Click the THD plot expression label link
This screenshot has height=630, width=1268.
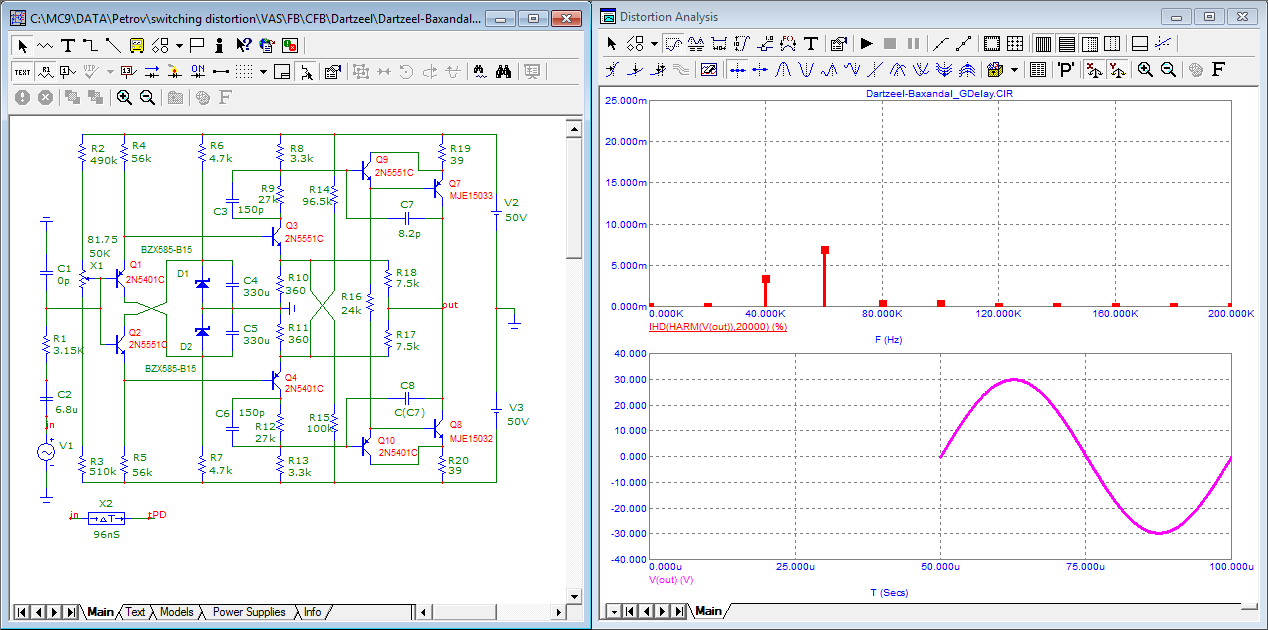click(718, 327)
